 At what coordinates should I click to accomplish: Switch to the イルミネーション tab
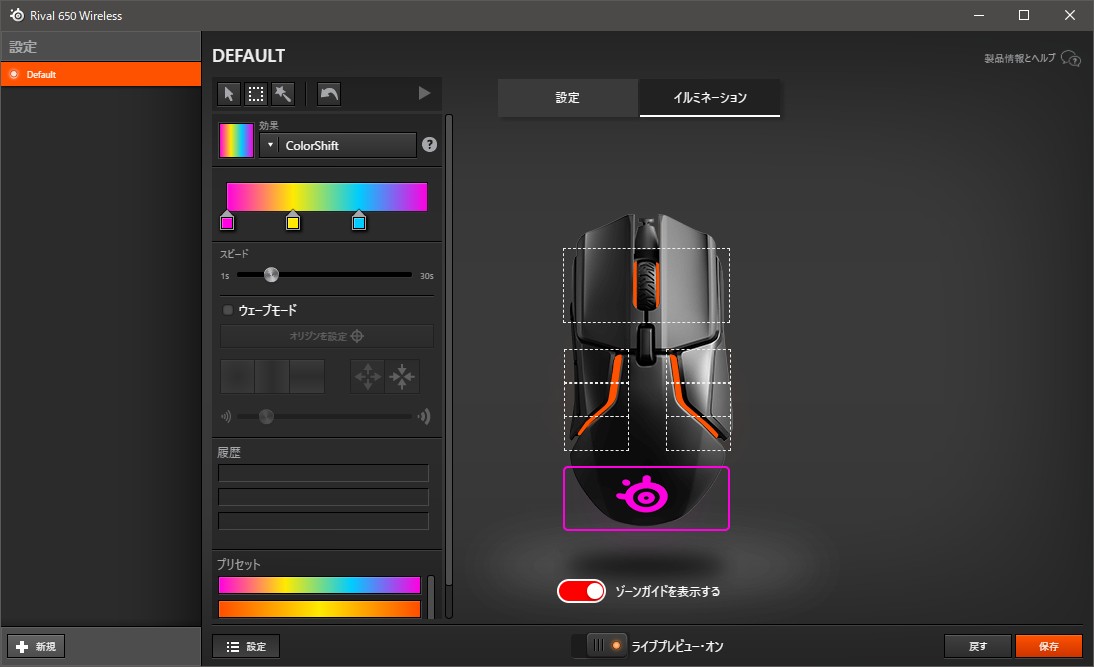(710, 98)
